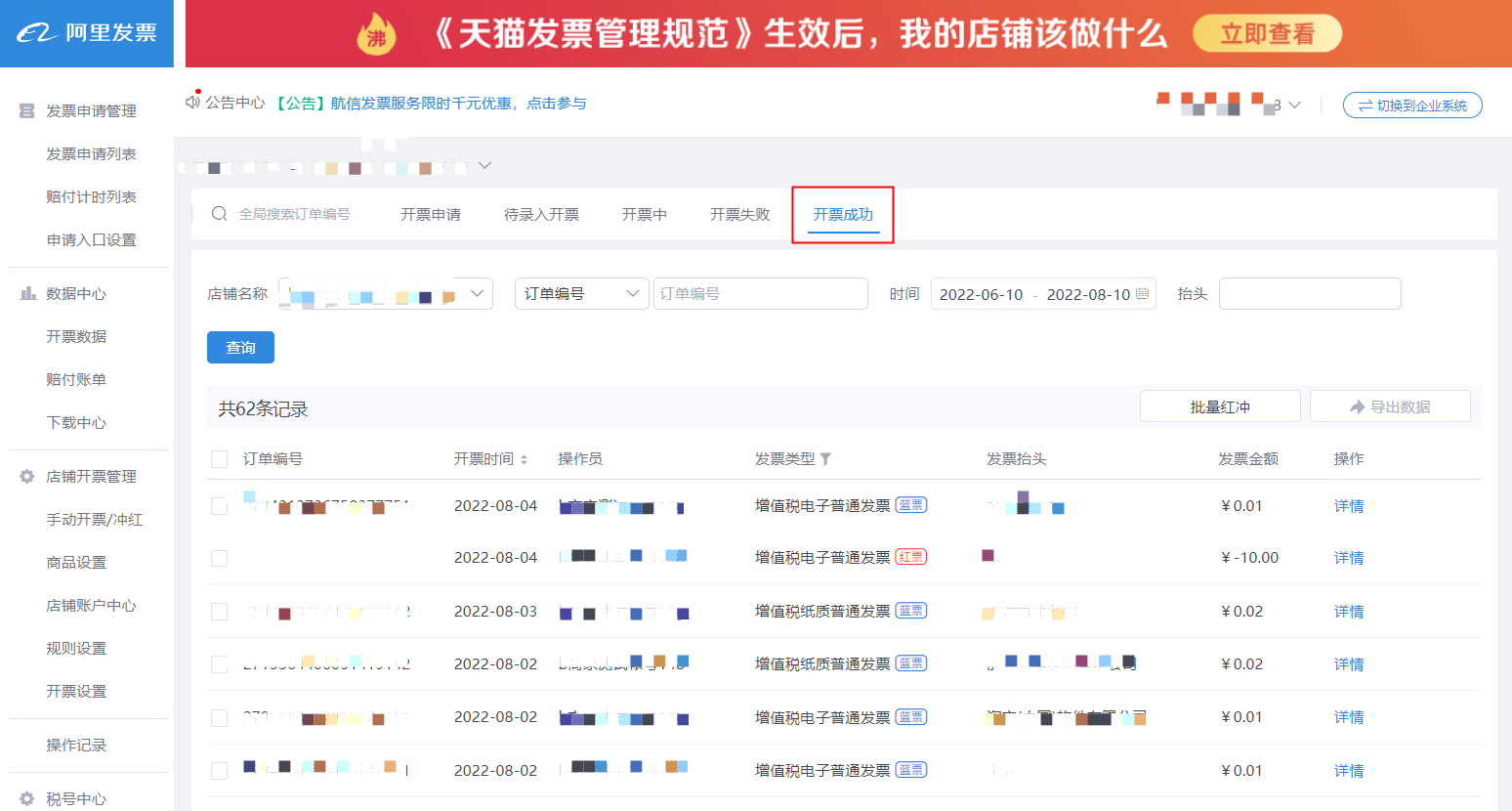Open the date range picker
The image size is (1512, 811).
[1043, 293]
